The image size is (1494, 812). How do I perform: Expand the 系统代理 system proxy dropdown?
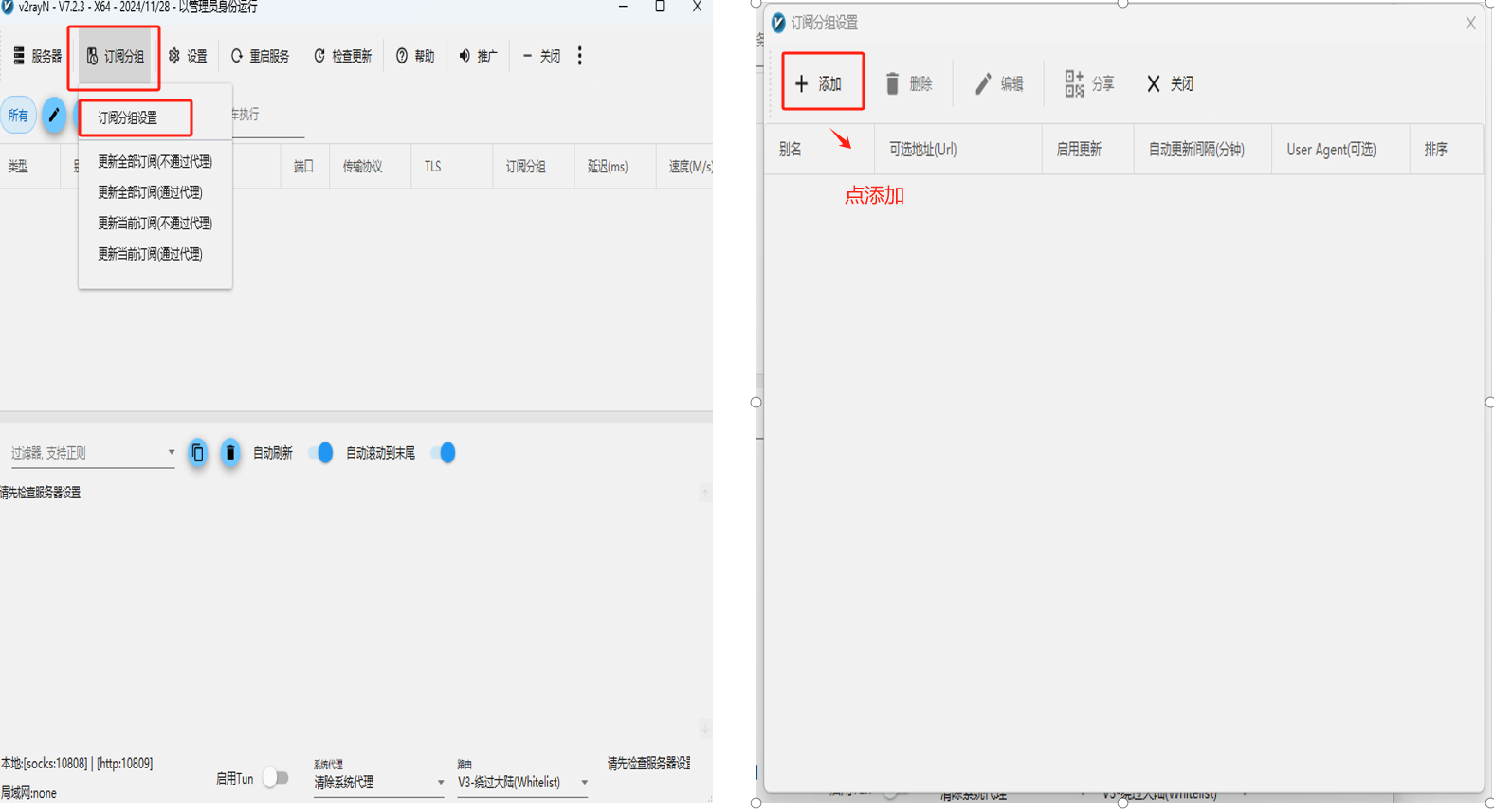click(x=440, y=783)
